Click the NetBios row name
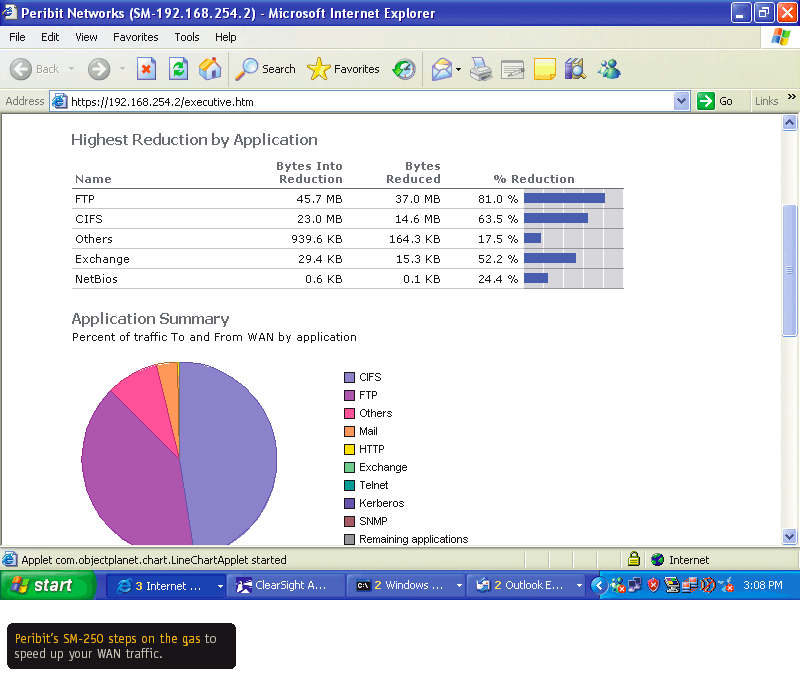 96,279
